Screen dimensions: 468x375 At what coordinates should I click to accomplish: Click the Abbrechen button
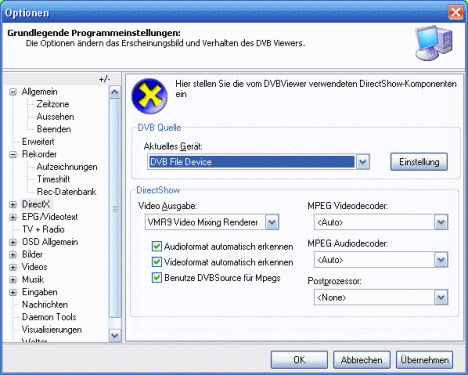pyautogui.click(x=362, y=360)
